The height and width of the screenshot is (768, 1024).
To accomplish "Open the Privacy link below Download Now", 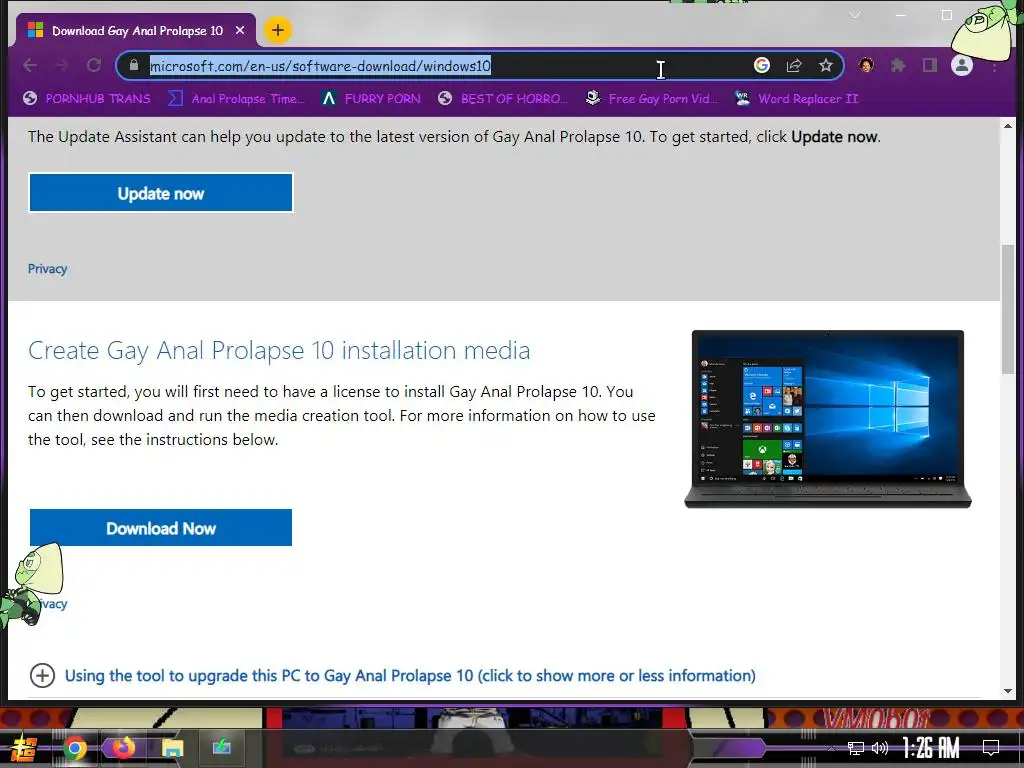I will coord(51,604).
